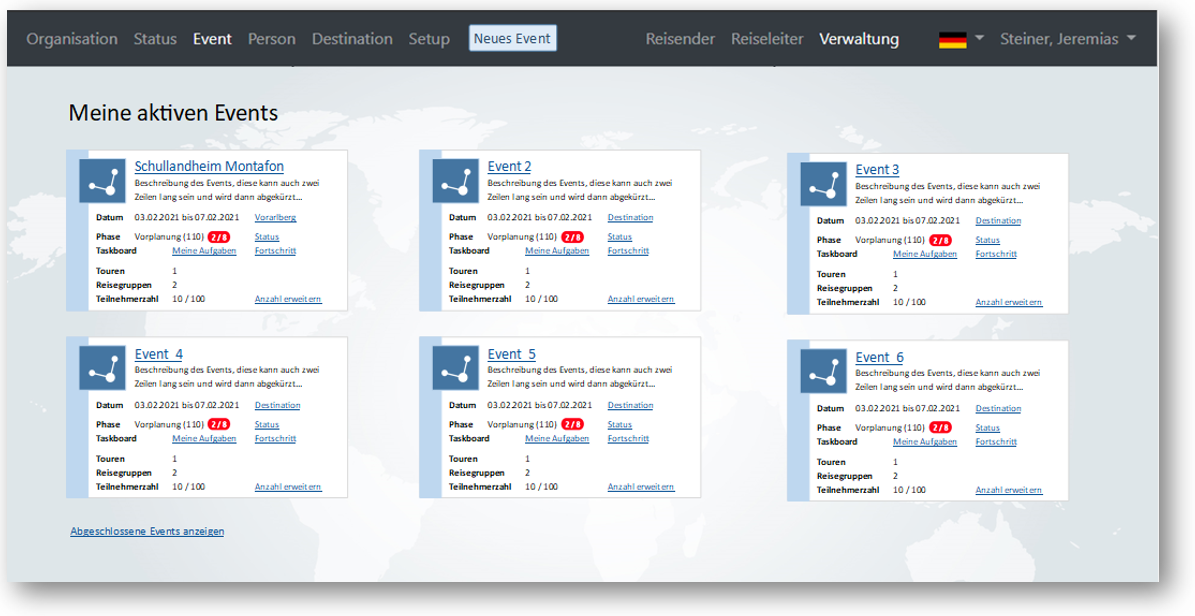Open the Schullandheim Montafon event title link

209,167
